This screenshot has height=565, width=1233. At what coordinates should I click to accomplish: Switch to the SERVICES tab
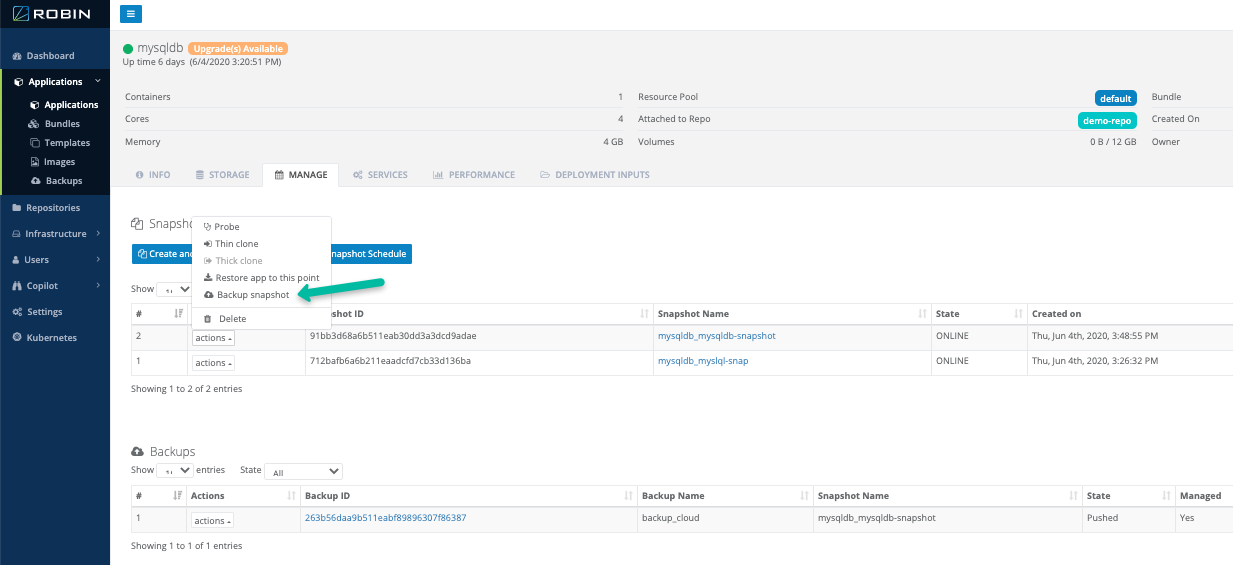(x=381, y=175)
